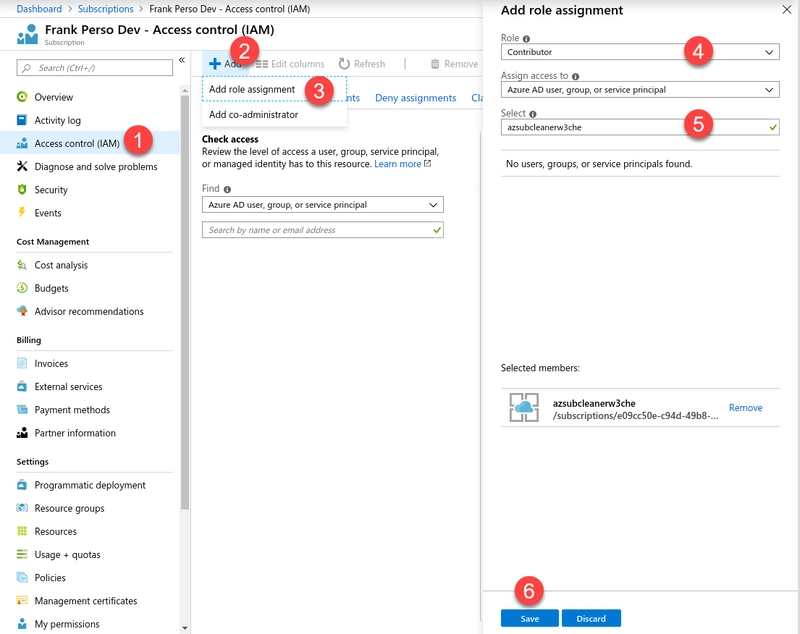
Task: Open Resource groups icon
Action: 23,508
